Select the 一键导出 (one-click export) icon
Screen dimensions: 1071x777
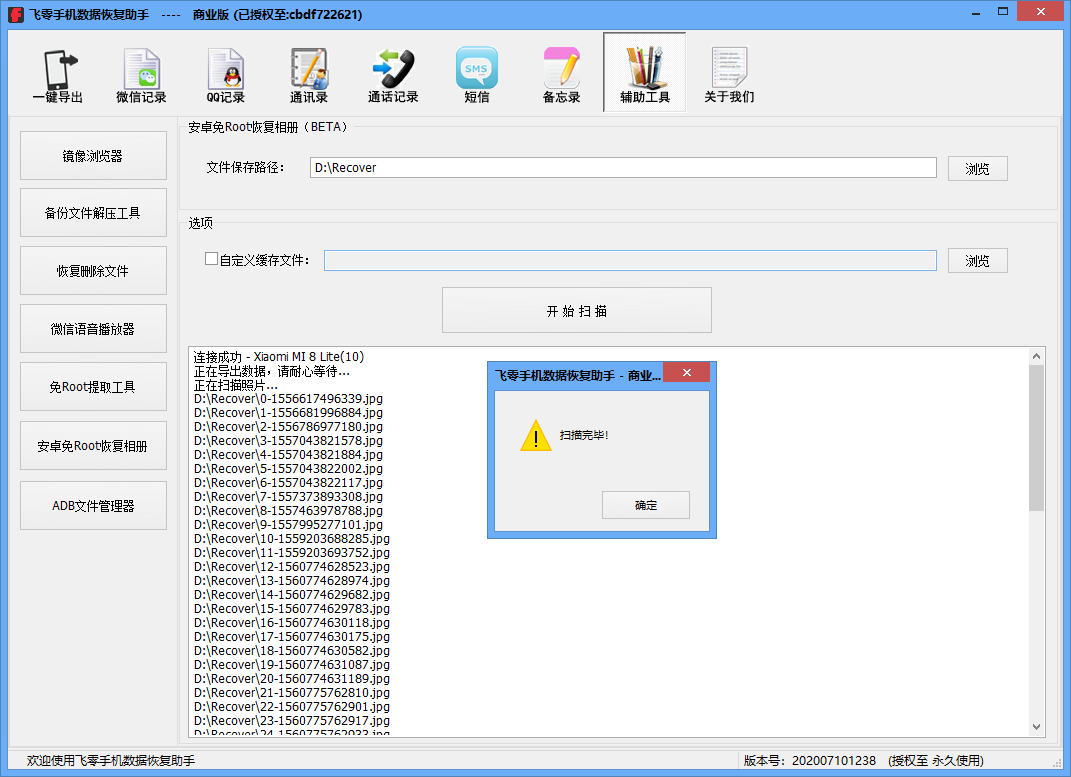click(57, 72)
